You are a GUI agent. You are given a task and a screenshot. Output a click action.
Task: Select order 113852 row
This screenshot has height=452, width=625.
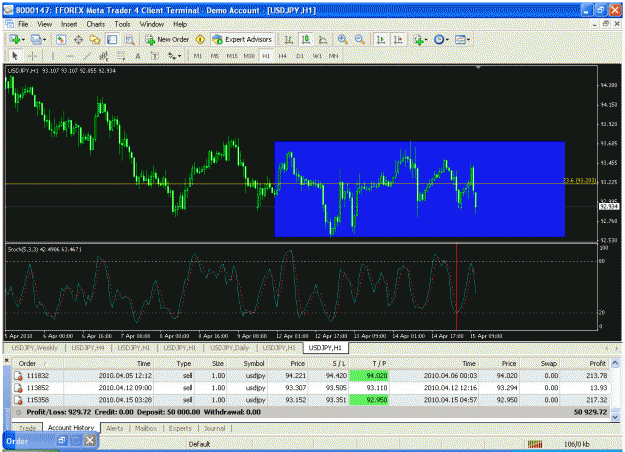(x=311, y=388)
